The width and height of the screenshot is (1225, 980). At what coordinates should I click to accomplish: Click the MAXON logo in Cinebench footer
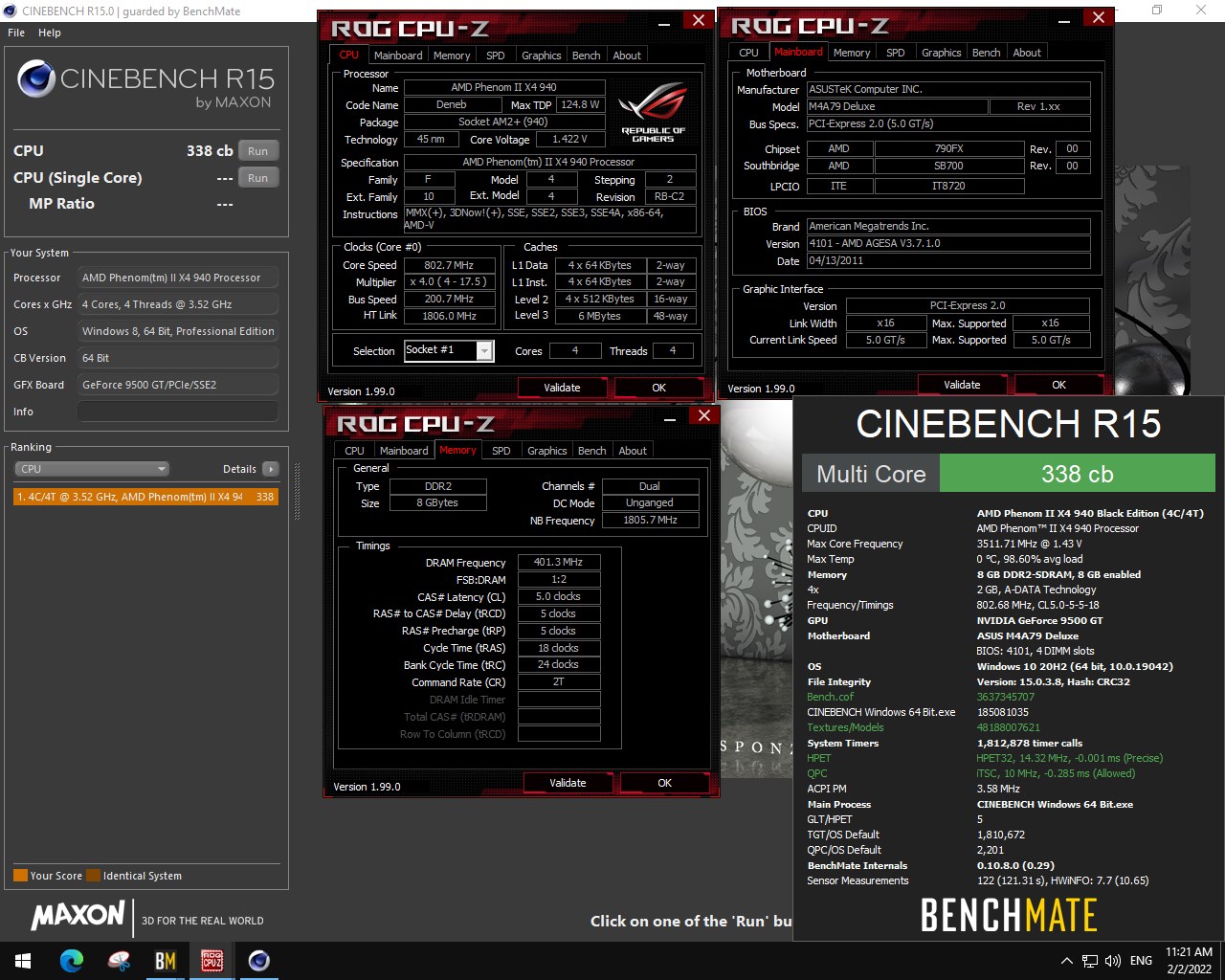(78, 916)
